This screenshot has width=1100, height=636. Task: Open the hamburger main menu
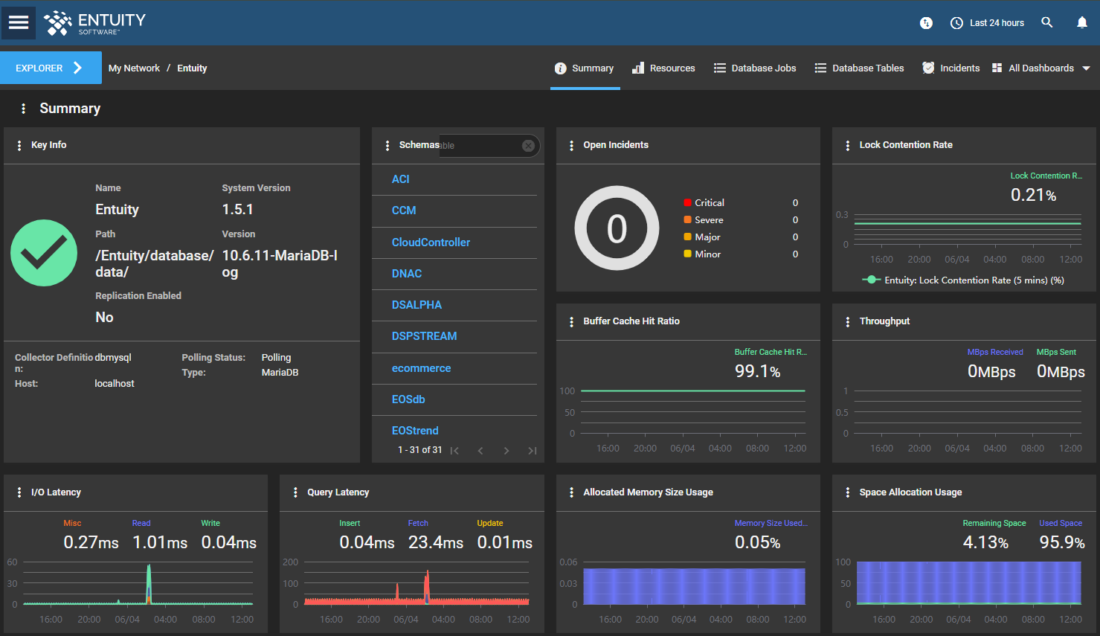(18, 22)
